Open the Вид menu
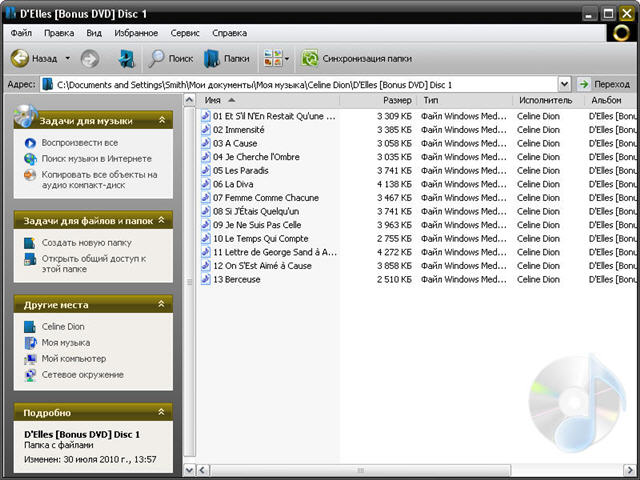This screenshot has height=480, width=640. (x=94, y=33)
